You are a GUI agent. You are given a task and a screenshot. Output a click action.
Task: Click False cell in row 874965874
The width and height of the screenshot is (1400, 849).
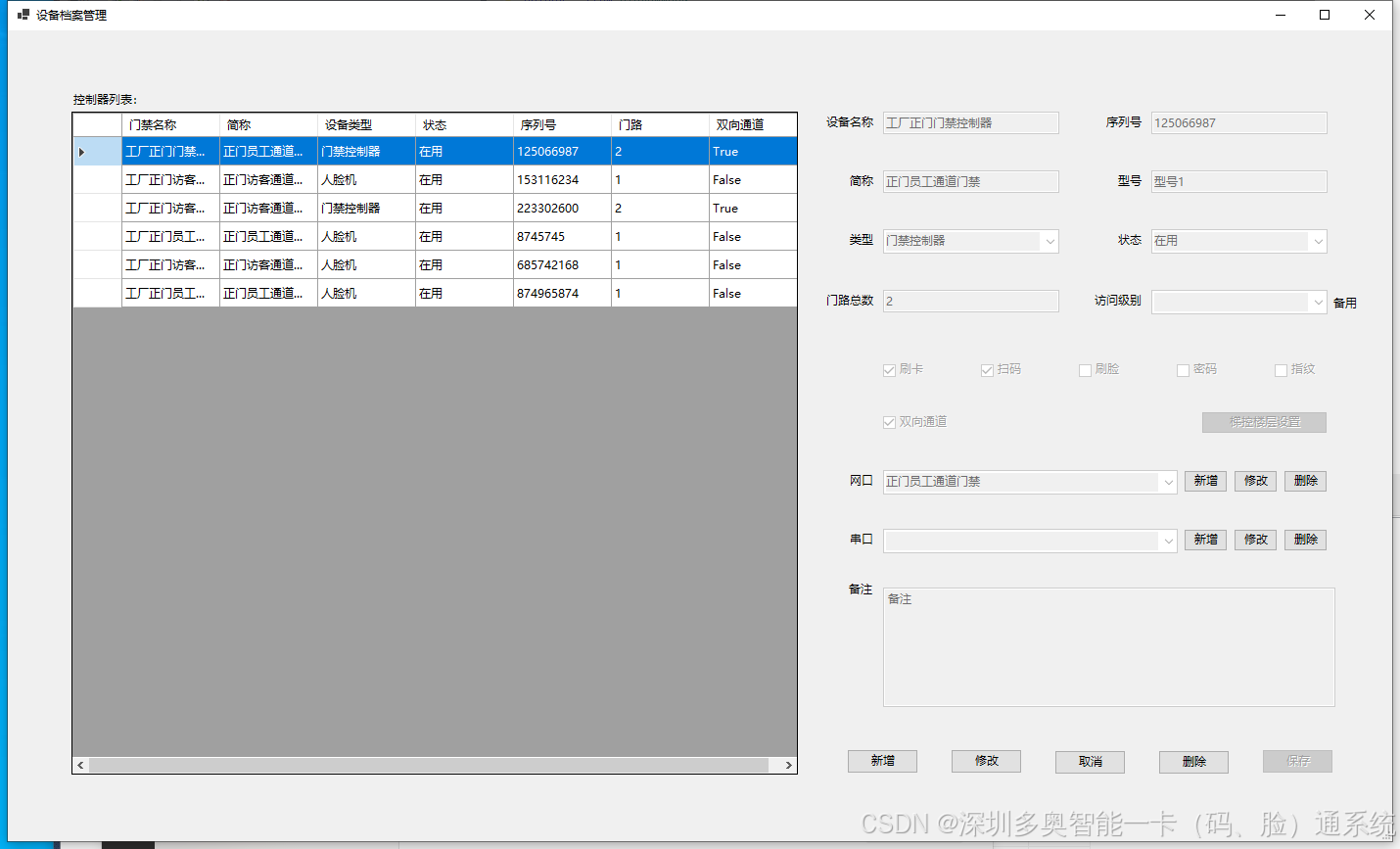[x=753, y=294]
